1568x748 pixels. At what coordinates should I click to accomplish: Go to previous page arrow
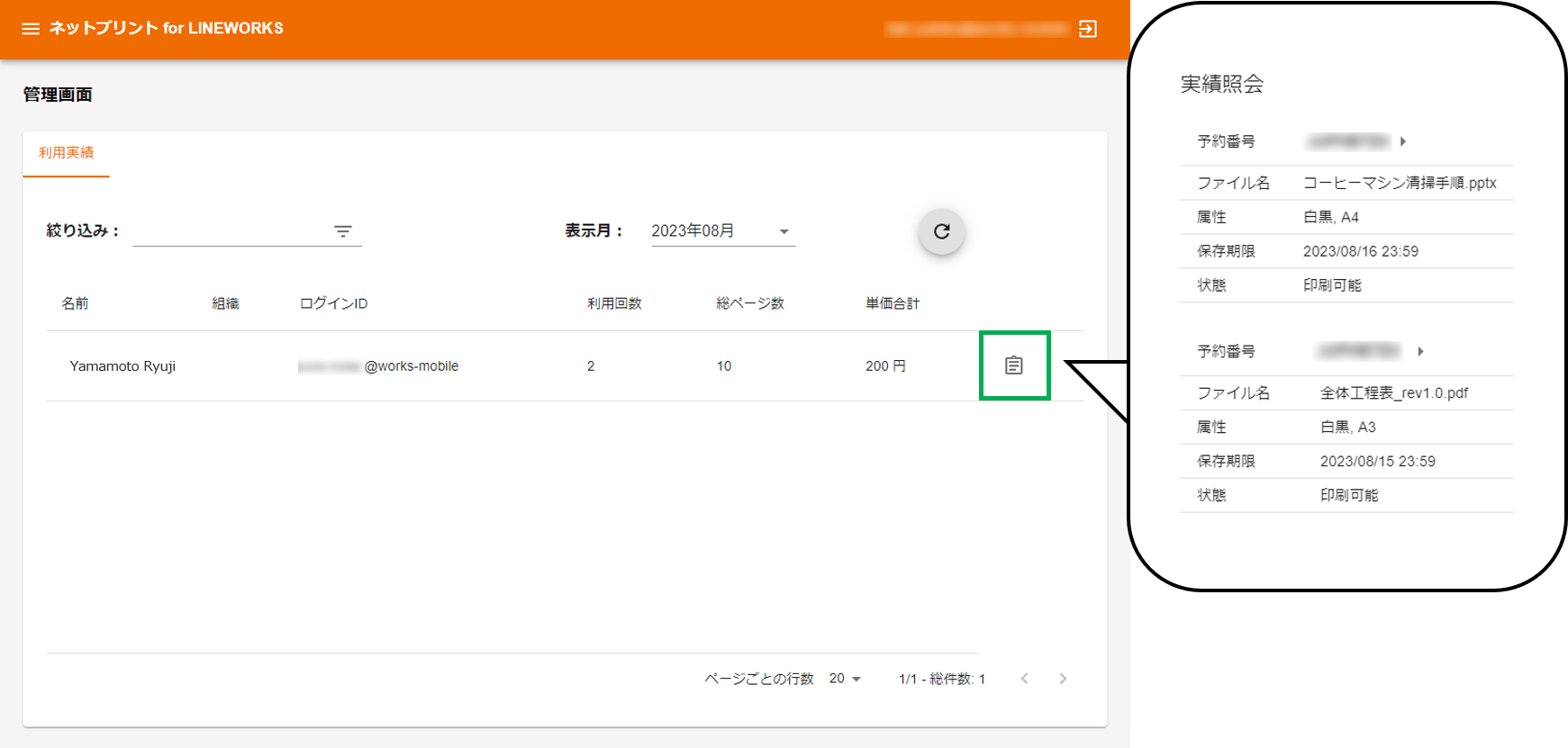1024,679
